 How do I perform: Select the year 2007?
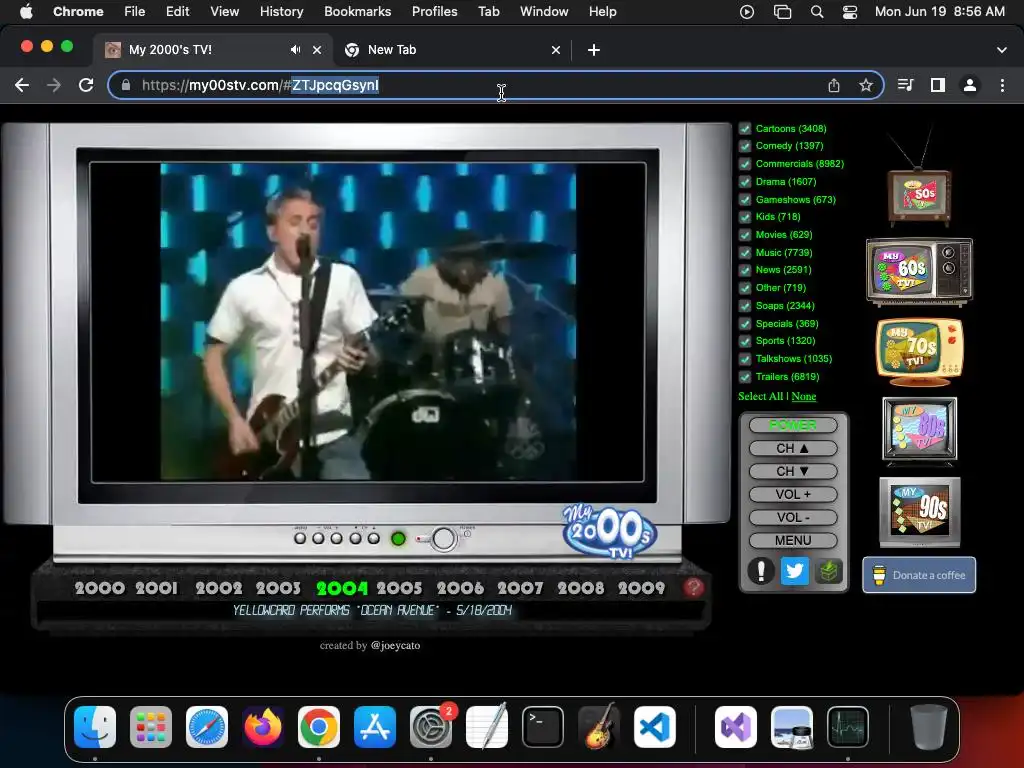pos(520,588)
